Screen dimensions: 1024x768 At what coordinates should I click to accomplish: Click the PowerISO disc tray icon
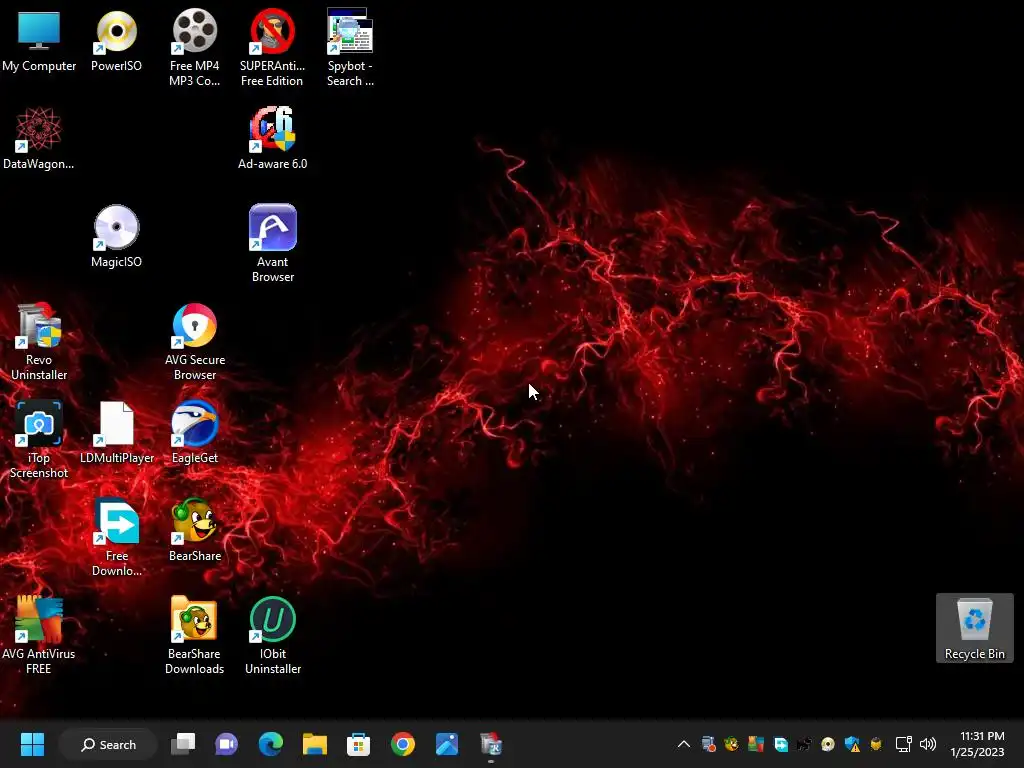[827, 744]
